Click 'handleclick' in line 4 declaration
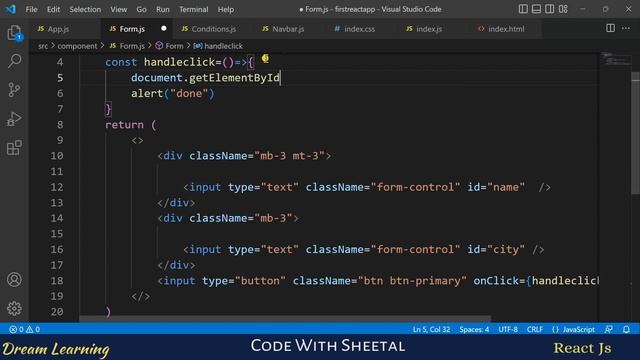Image resolution: width=640 pixels, height=360 pixels. coord(180,62)
